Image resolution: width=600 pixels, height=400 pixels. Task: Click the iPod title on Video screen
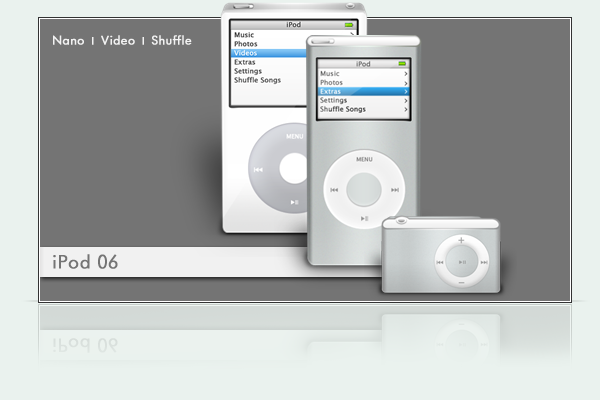click(293, 24)
